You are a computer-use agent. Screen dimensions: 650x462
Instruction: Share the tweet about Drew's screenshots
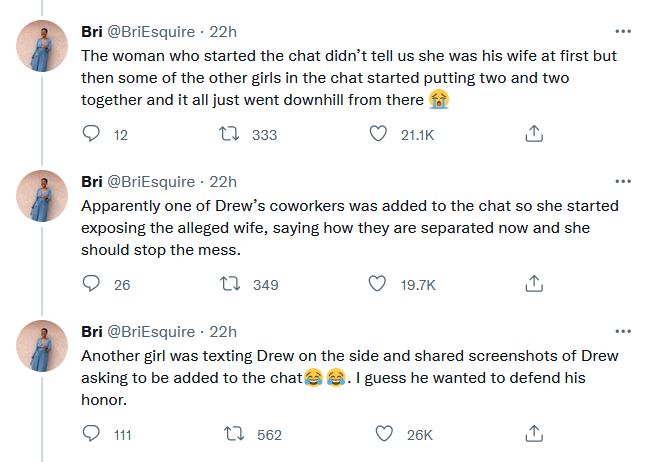pos(534,434)
